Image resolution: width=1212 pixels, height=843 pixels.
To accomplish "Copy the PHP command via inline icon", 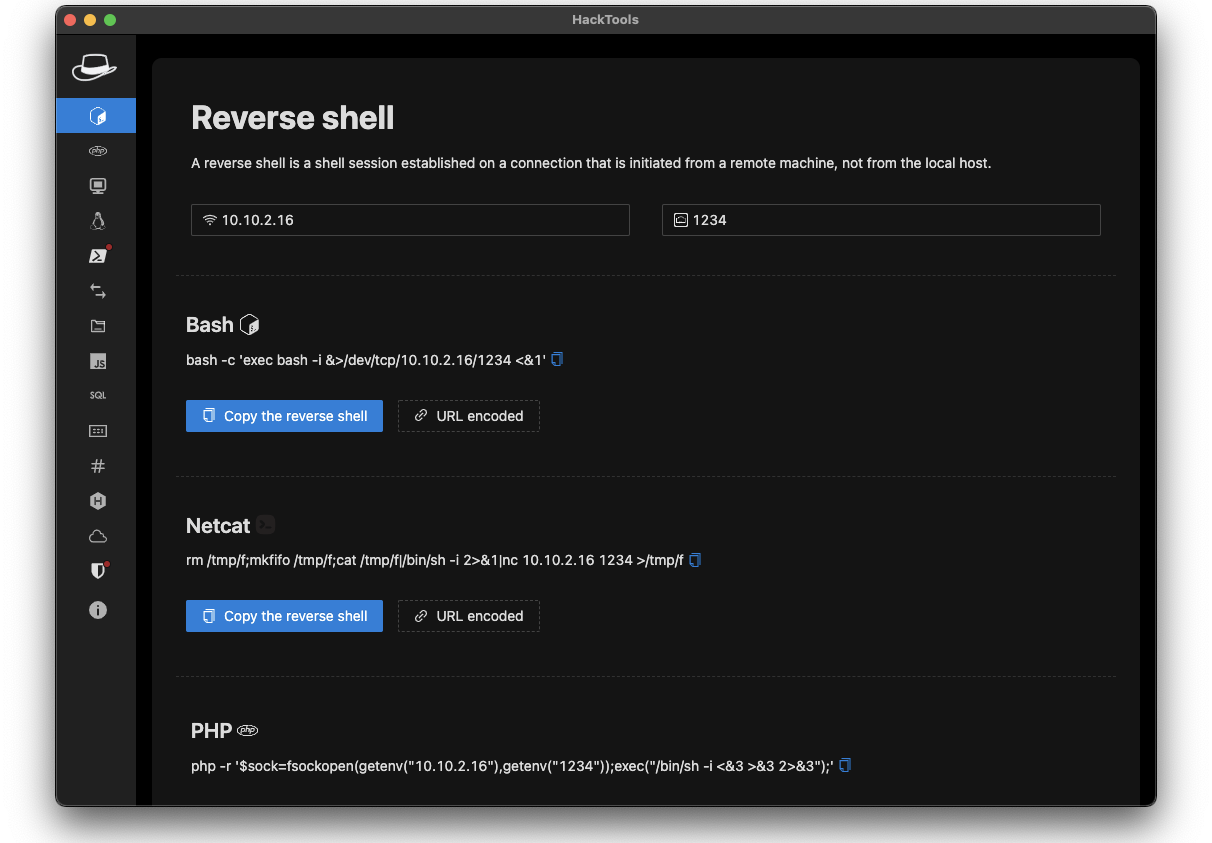I will [845, 765].
